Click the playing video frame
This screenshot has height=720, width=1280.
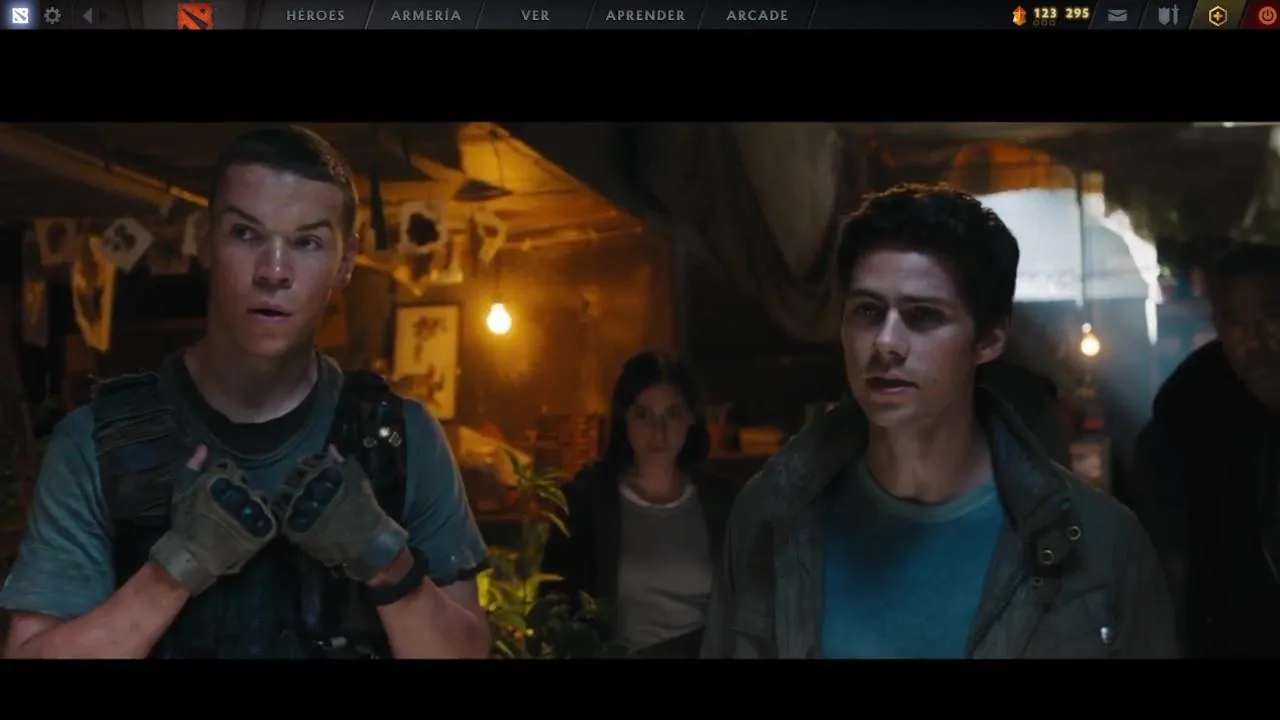click(x=640, y=390)
